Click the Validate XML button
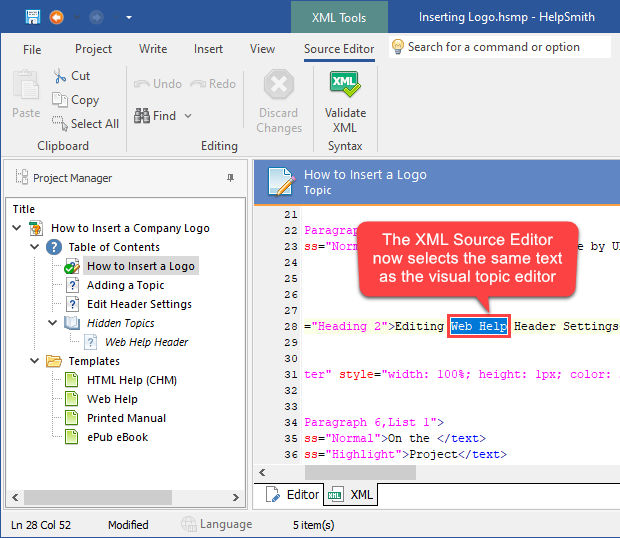 pos(345,101)
